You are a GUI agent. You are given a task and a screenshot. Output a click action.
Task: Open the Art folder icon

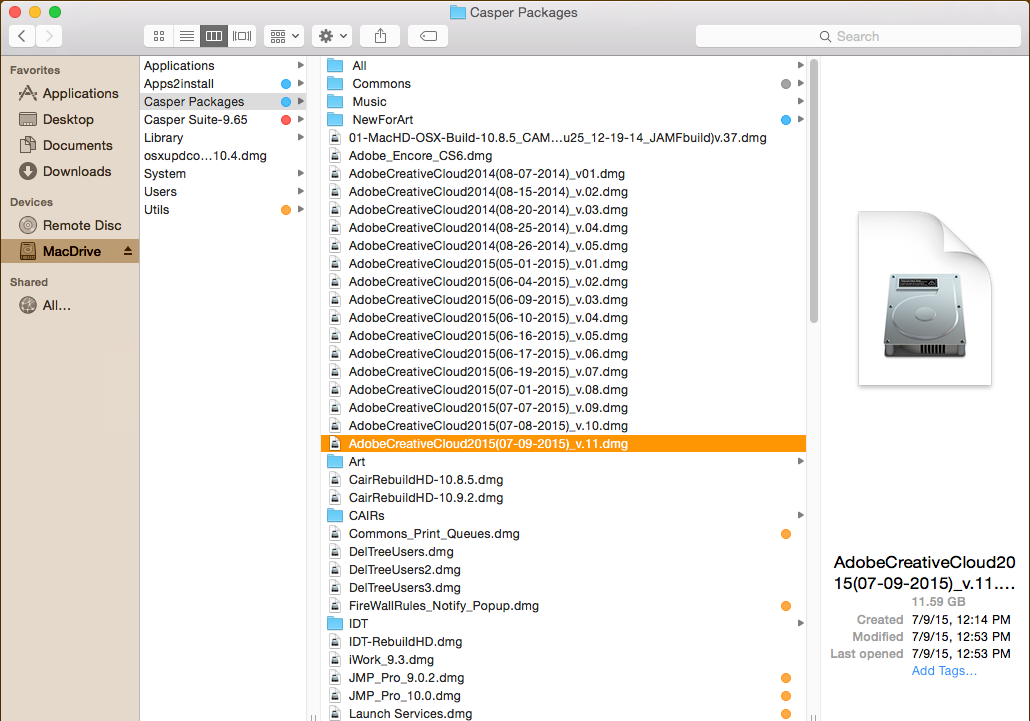click(x=335, y=461)
